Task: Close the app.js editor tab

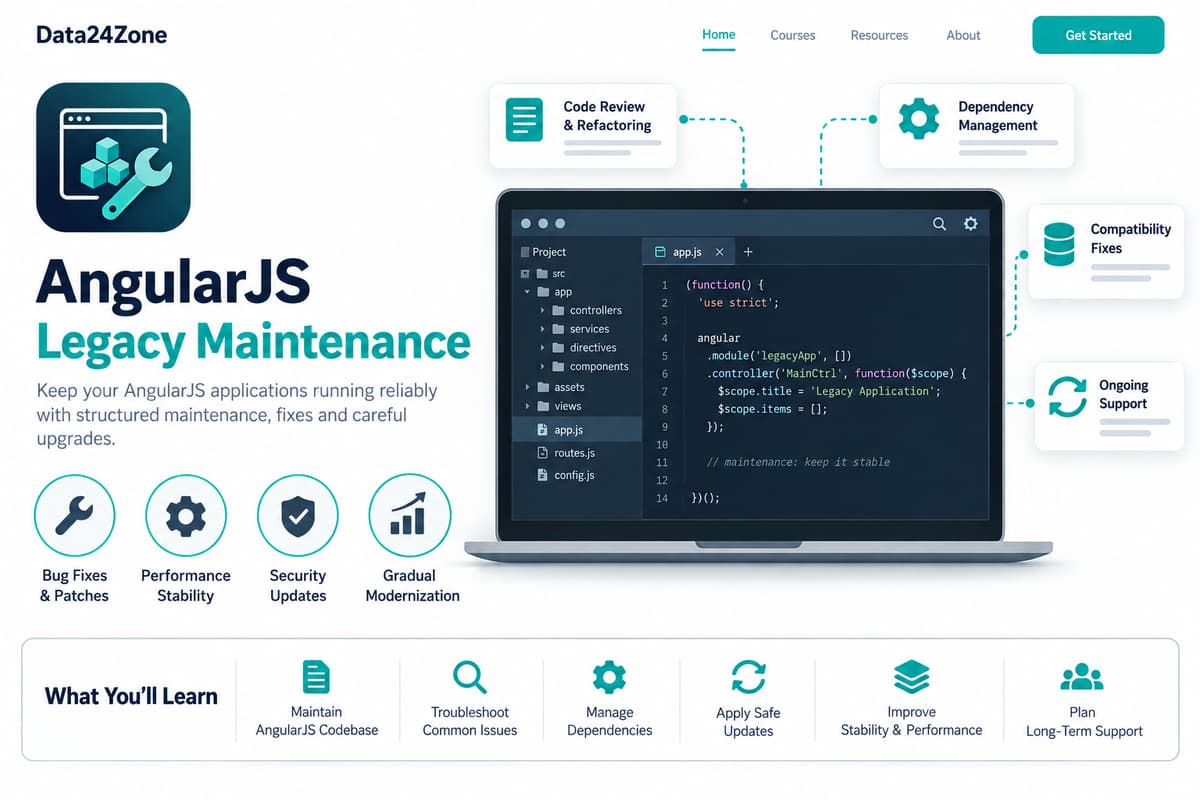Action: pyautogui.click(x=719, y=252)
